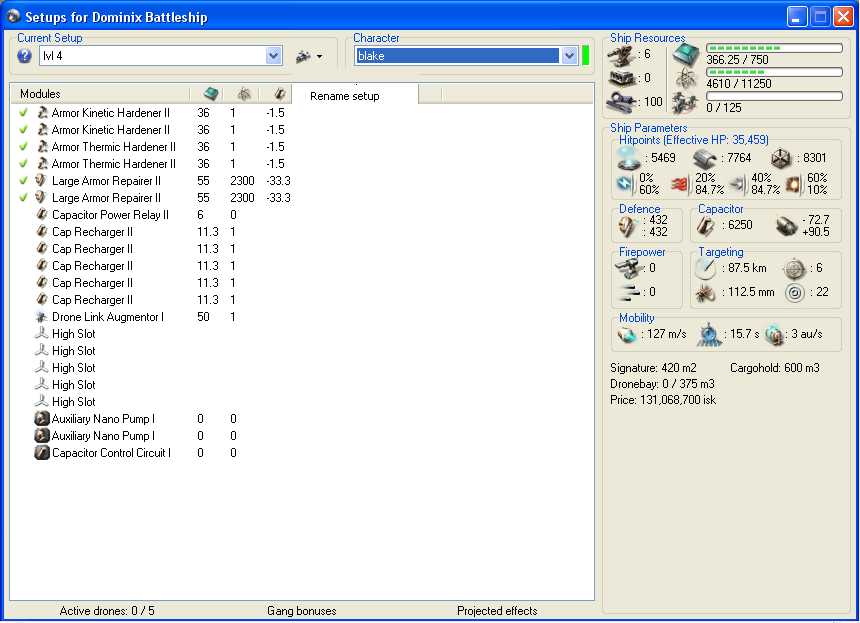Click the ship icon next to the setup dropdown
The width and height of the screenshot is (860, 623).
(303, 56)
